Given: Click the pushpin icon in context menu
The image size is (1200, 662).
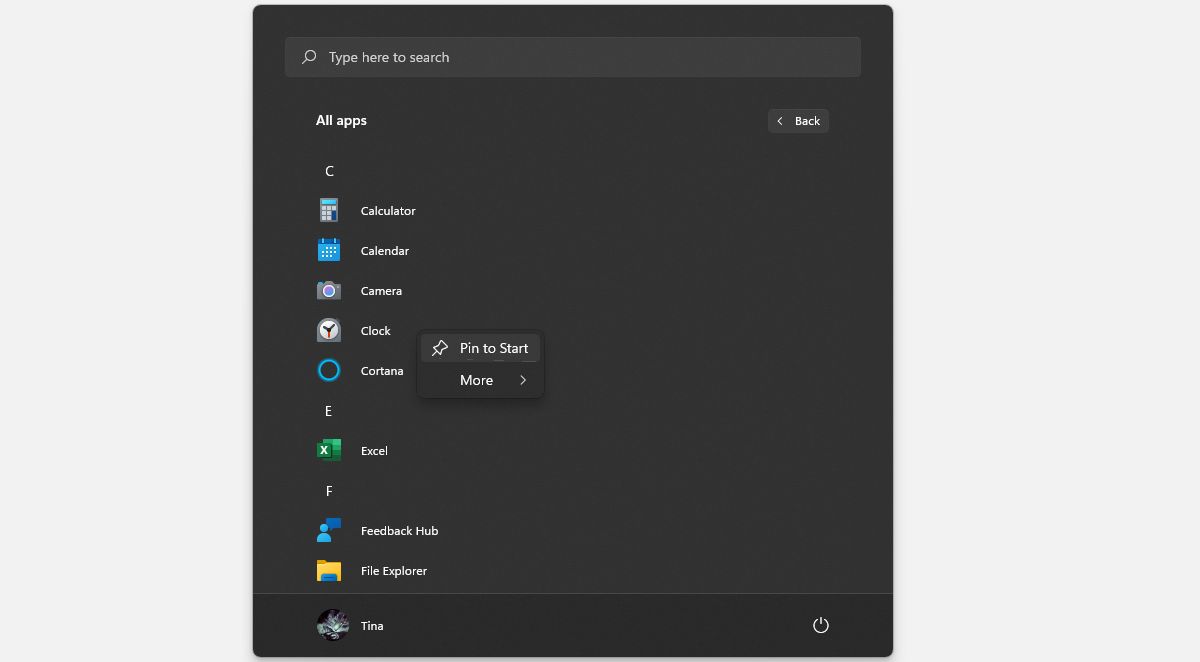Looking at the screenshot, I should (x=440, y=348).
